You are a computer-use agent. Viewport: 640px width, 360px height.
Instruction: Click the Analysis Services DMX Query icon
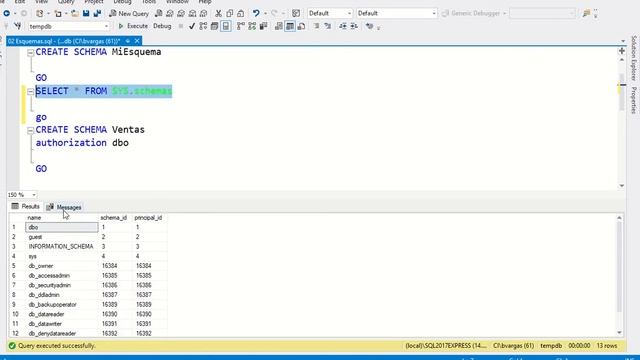point(181,13)
